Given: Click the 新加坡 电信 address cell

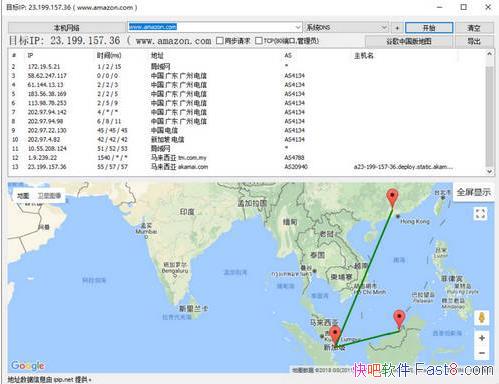Looking at the screenshot, I should 167,139.
